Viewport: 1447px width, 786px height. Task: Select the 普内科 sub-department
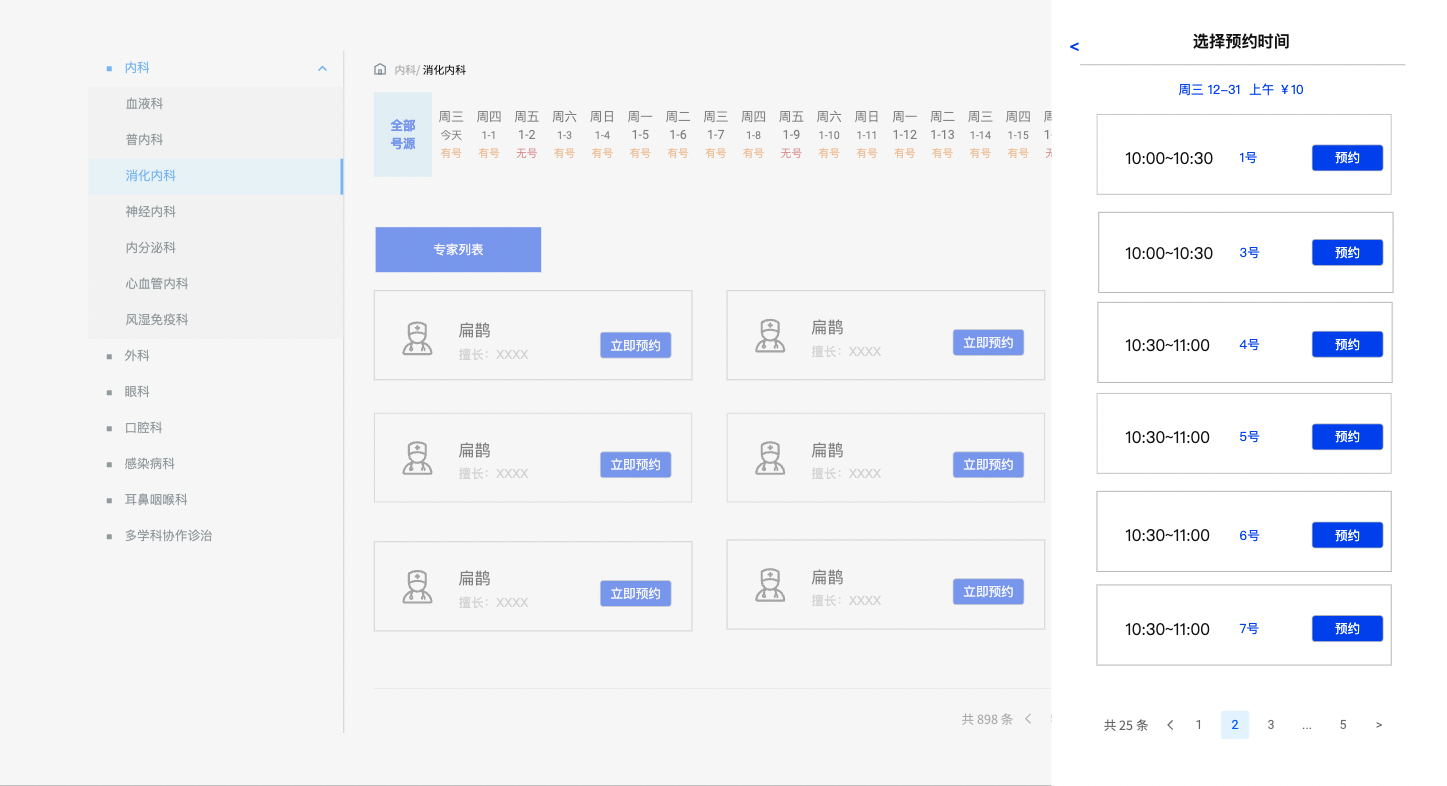click(x=215, y=140)
